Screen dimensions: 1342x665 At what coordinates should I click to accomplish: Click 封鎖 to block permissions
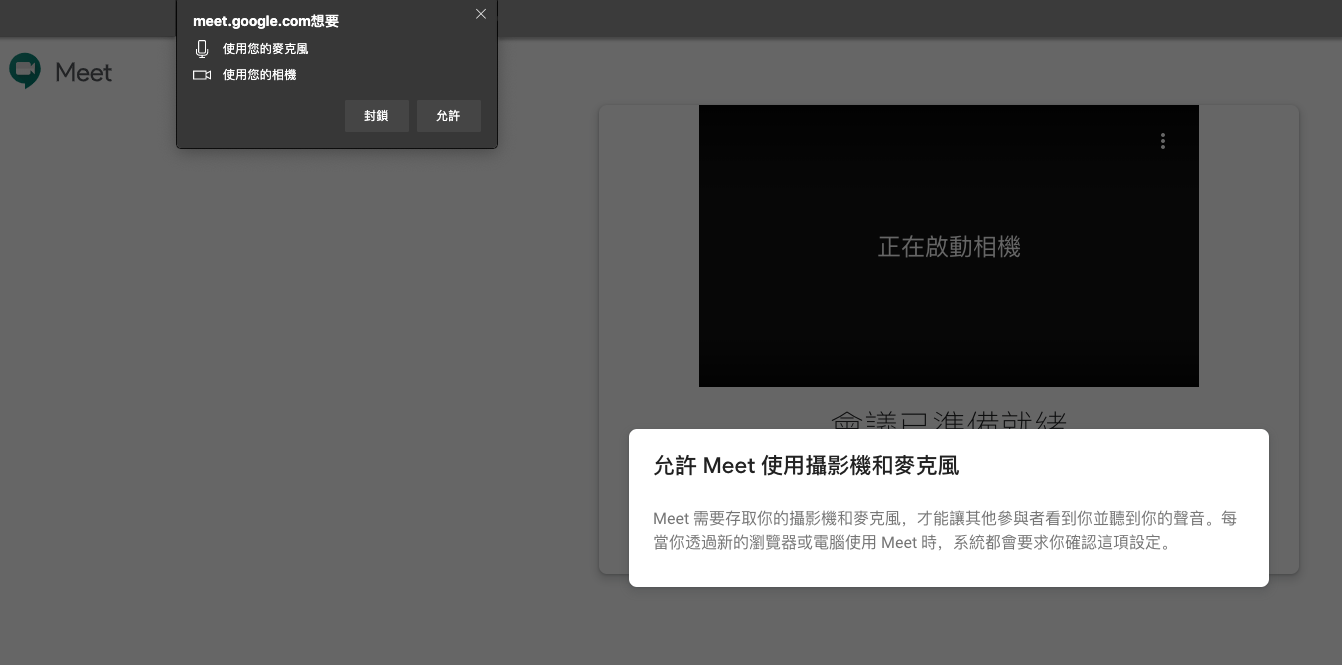(376, 116)
